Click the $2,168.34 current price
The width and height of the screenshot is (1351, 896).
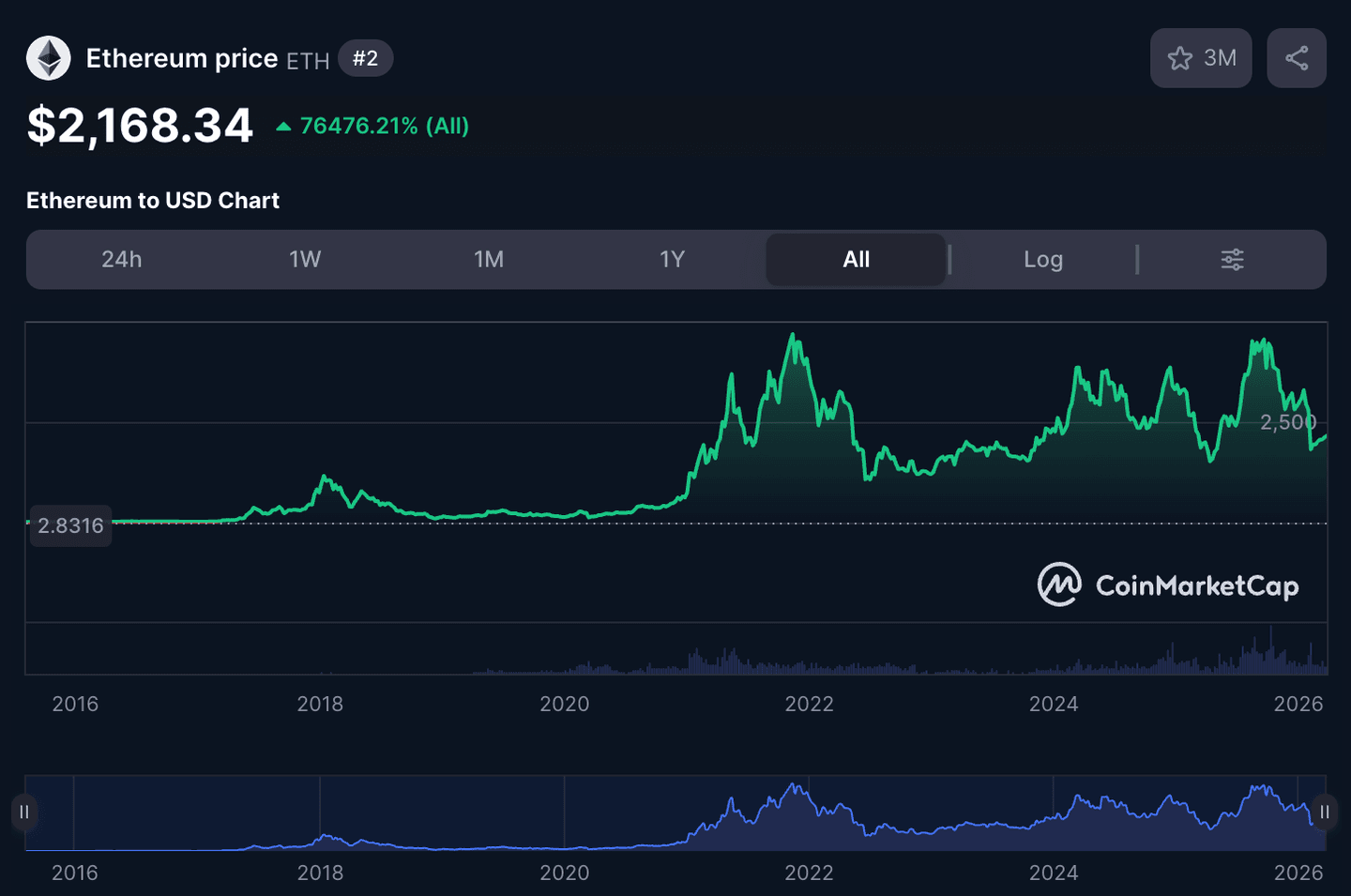(x=140, y=126)
